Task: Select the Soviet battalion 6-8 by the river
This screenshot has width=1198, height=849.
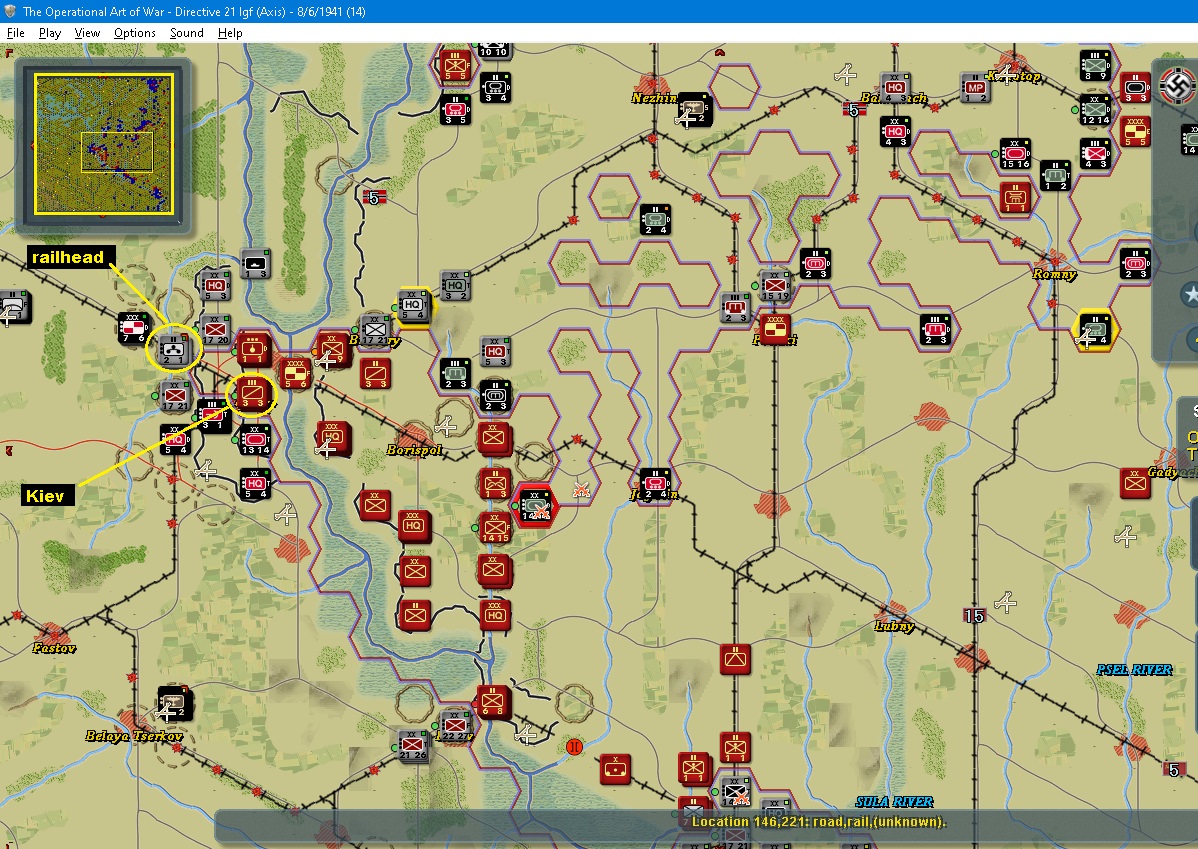Action: pyautogui.click(x=493, y=702)
